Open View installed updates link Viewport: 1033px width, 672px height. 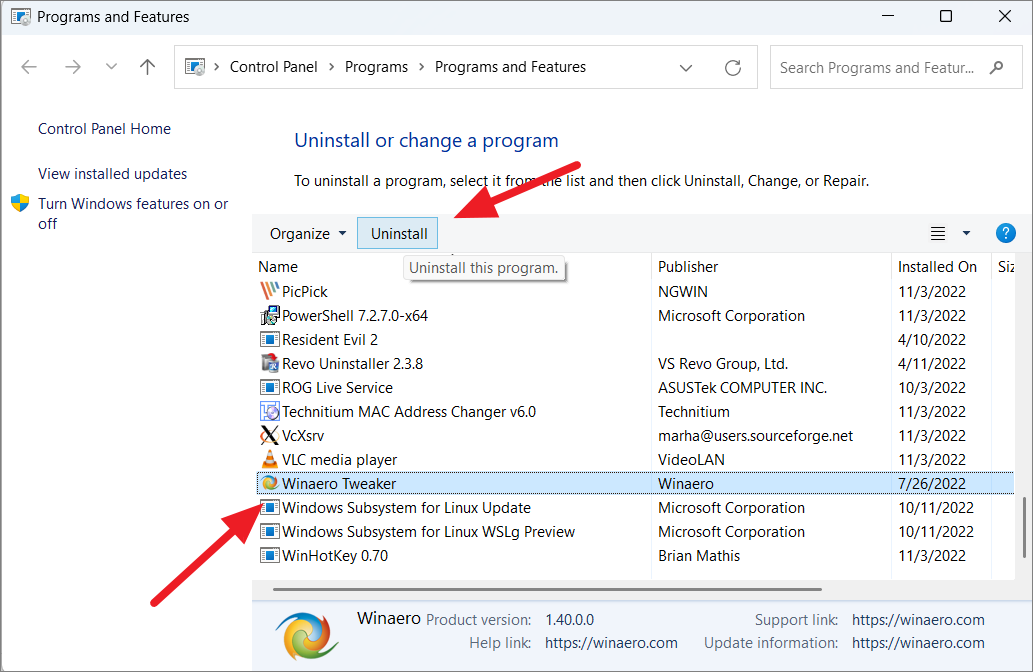pyautogui.click(x=113, y=174)
